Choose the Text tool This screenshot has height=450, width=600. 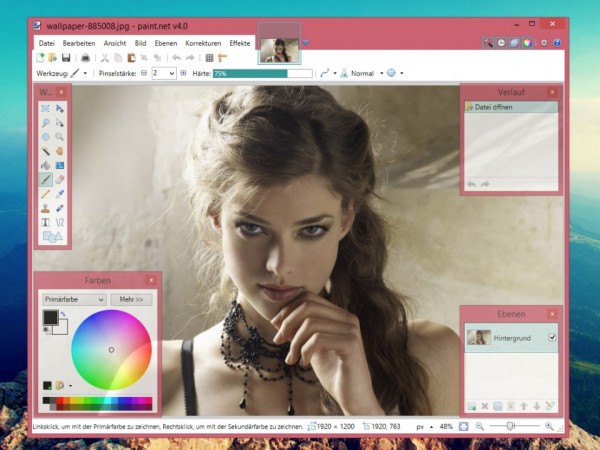pyautogui.click(x=46, y=222)
